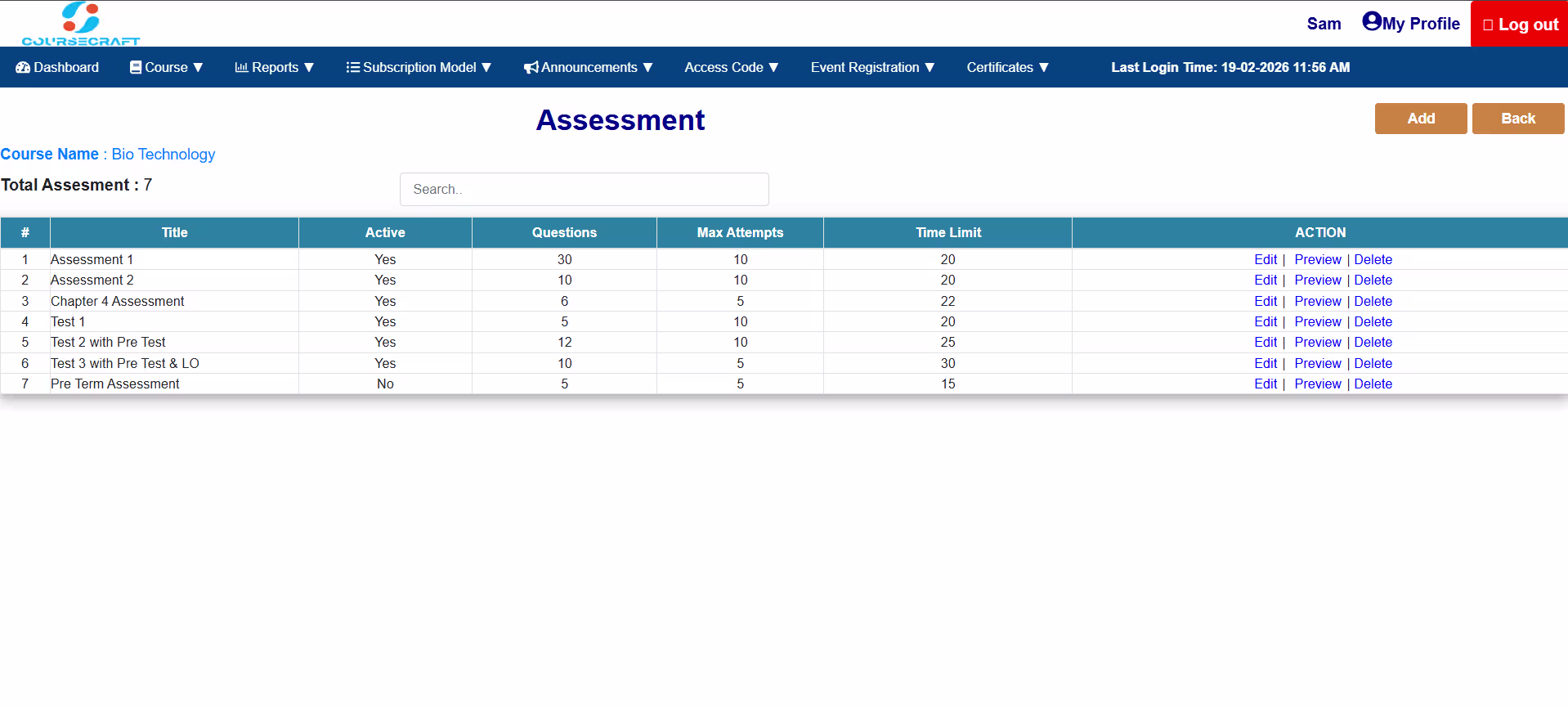Click the Sam username
1568x709 pixels.
point(1324,24)
